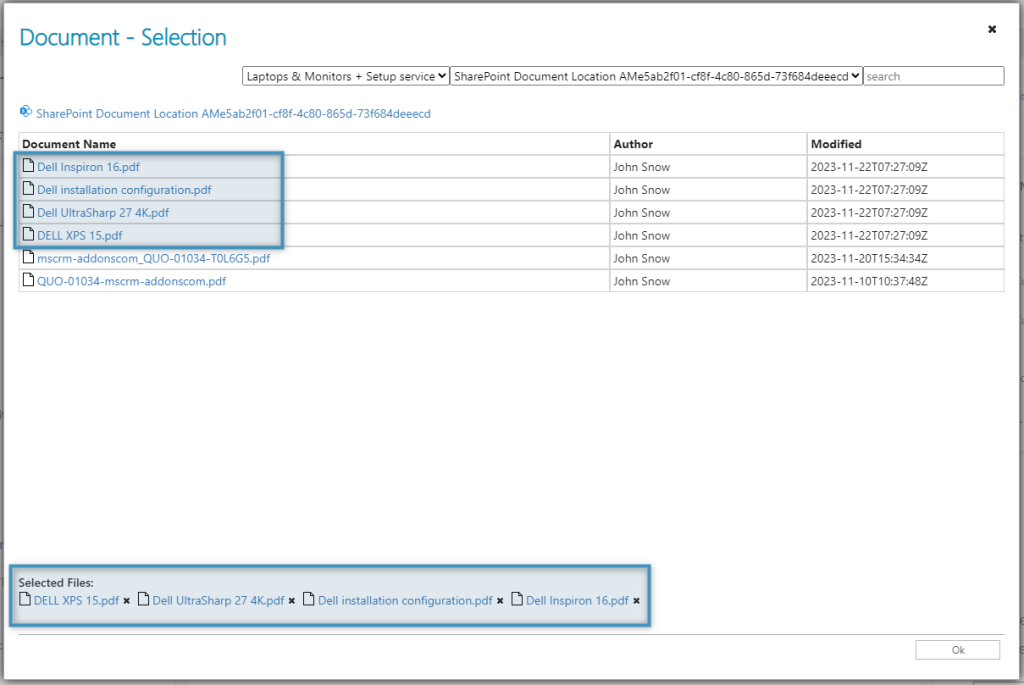Open the SharePoint Document Location breadcrumb link

(x=233, y=114)
